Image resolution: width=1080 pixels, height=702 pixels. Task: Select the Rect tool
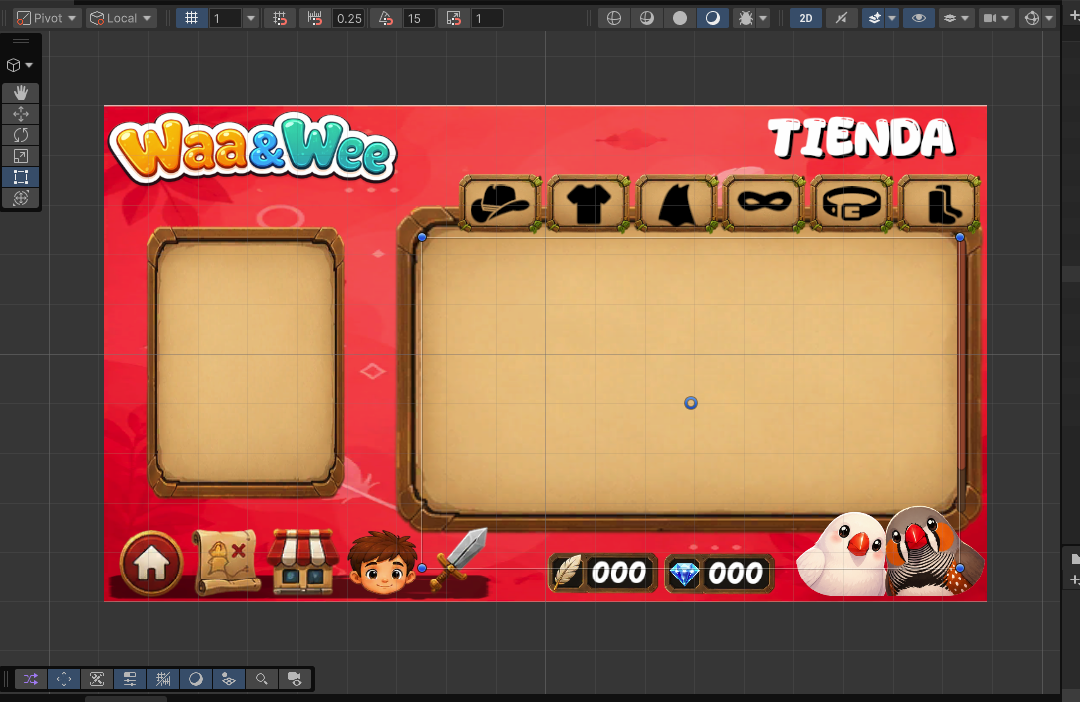tap(21, 177)
